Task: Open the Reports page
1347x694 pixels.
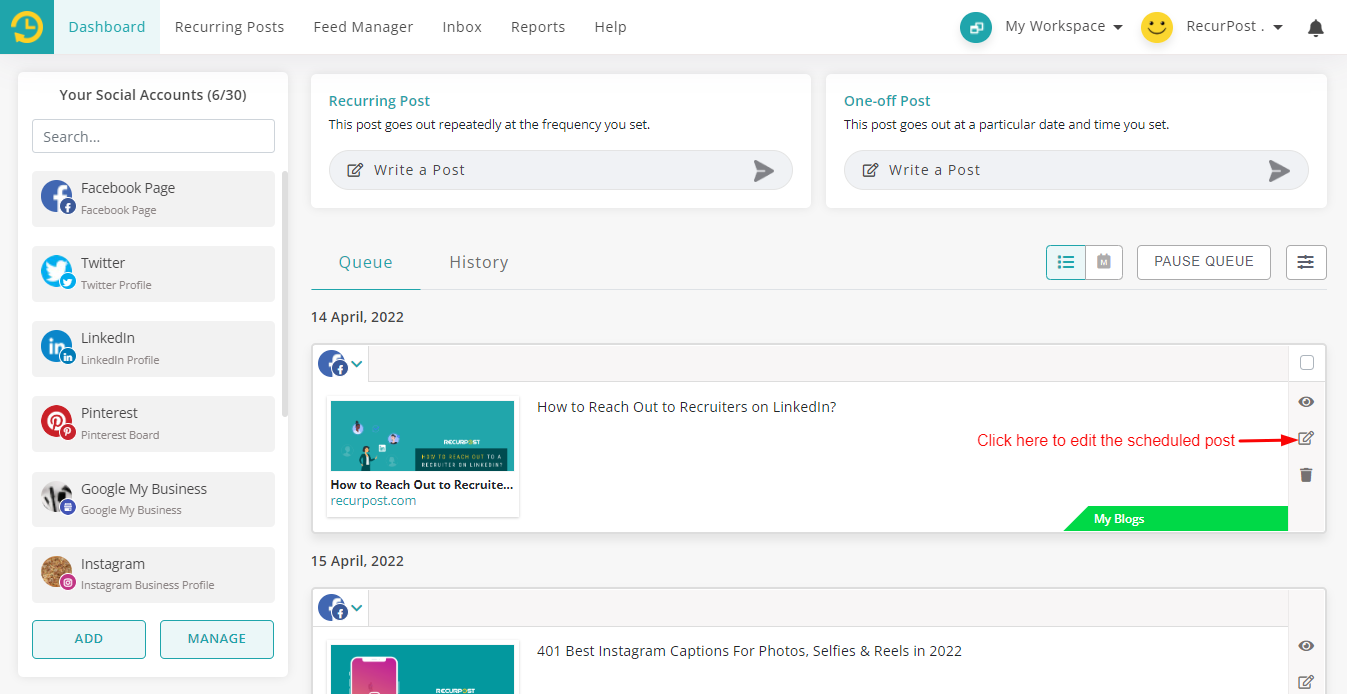Action: click(538, 27)
